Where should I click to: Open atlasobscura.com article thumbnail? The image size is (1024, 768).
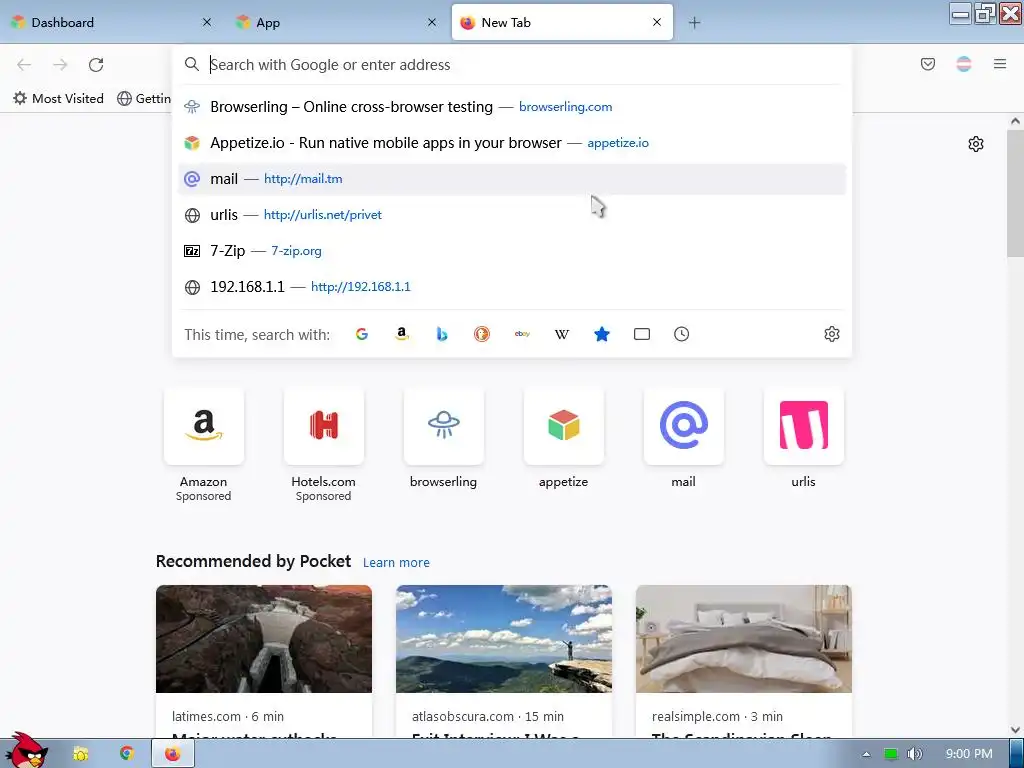click(x=504, y=639)
